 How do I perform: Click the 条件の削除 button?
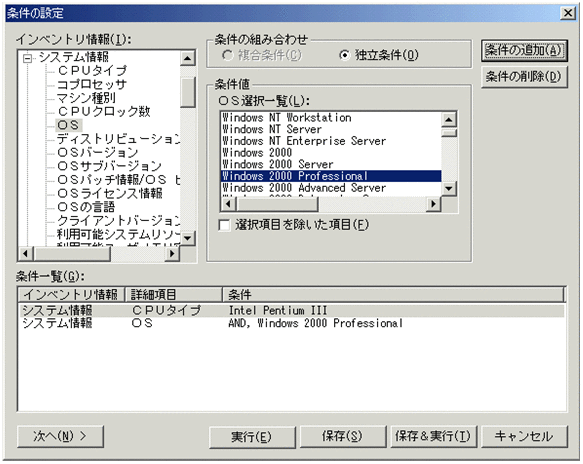pos(524,77)
